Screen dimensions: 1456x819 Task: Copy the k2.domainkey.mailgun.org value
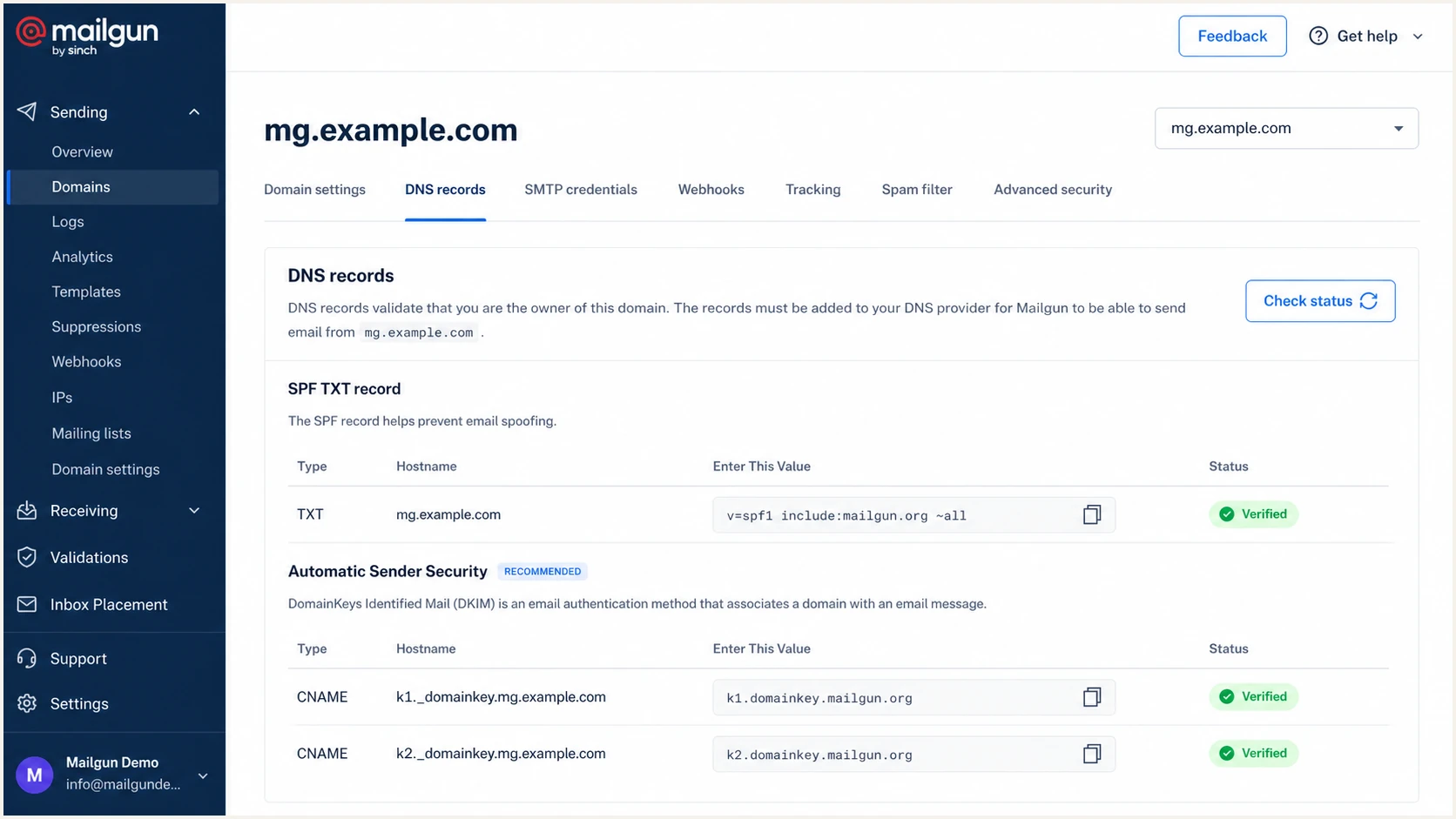tap(1092, 754)
